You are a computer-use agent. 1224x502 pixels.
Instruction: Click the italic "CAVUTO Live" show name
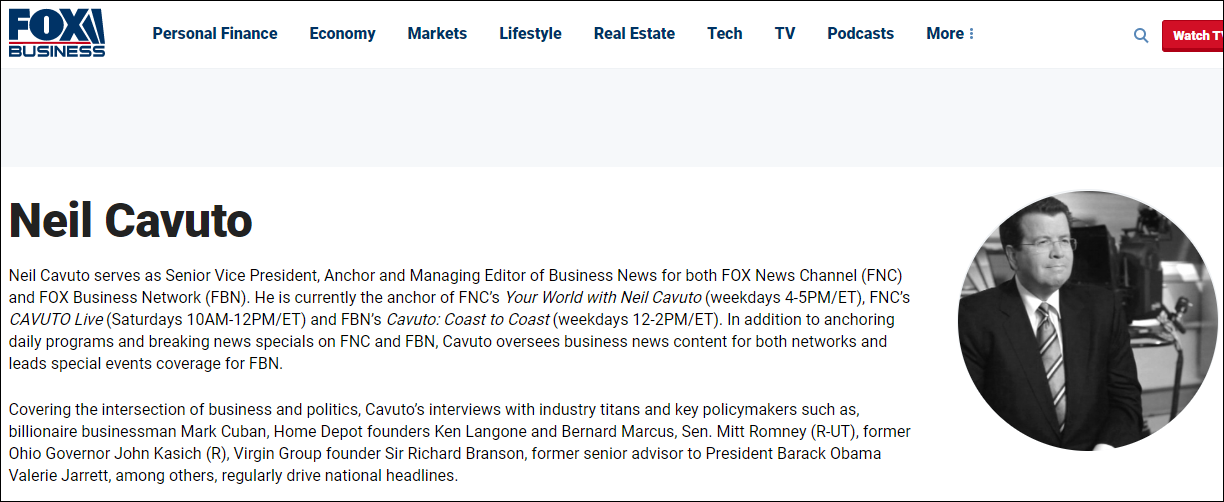click(x=55, y=320)
